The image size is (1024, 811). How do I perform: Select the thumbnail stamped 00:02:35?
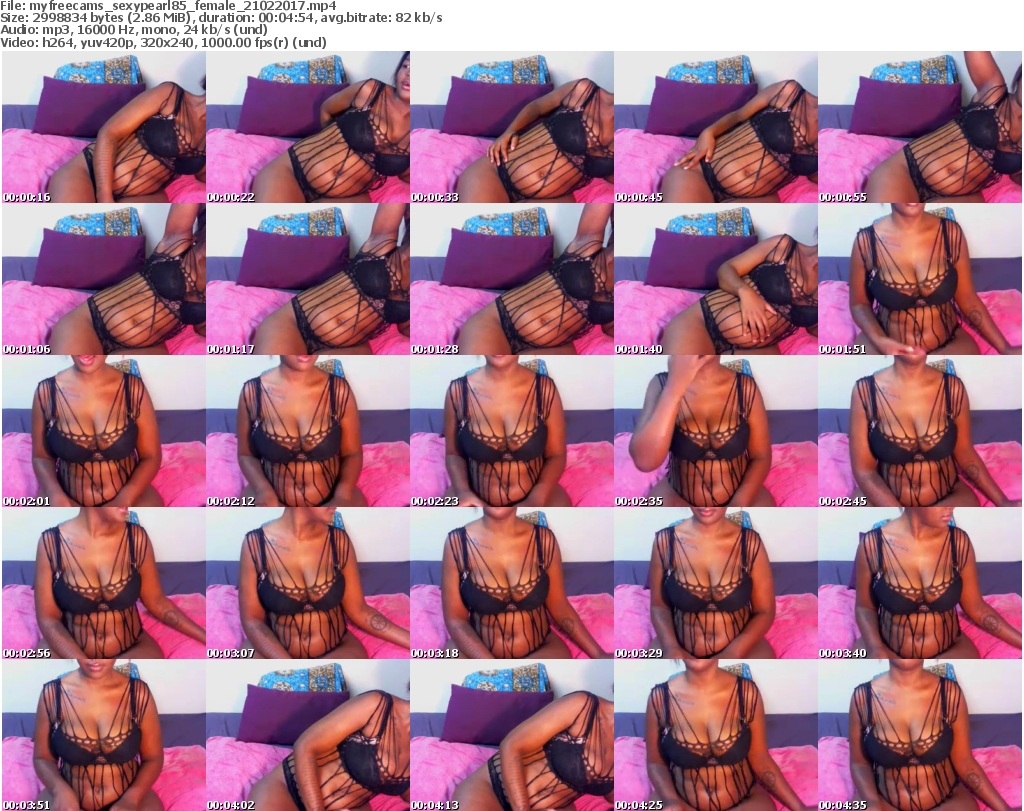(716, 432)
